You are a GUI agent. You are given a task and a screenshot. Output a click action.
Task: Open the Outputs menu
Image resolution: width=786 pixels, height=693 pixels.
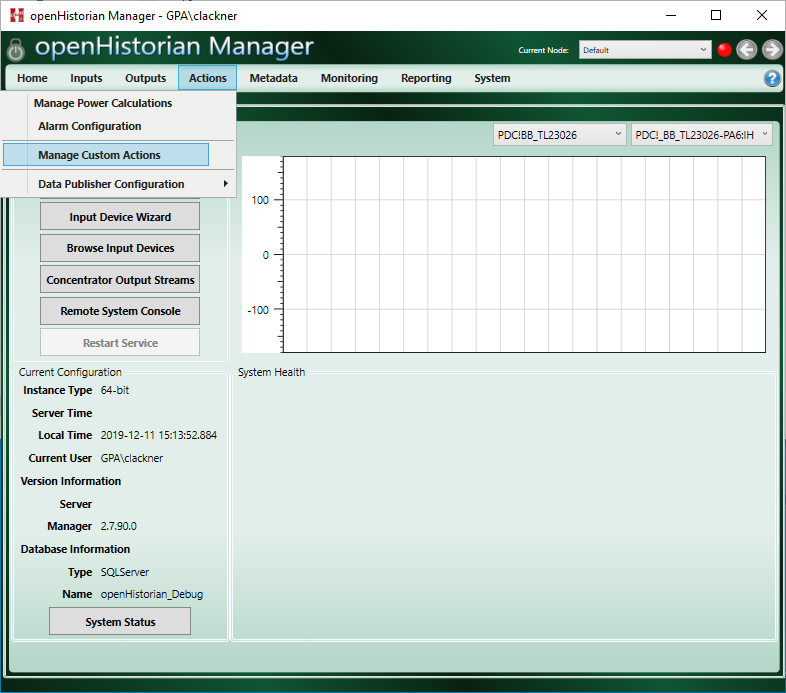145,78
